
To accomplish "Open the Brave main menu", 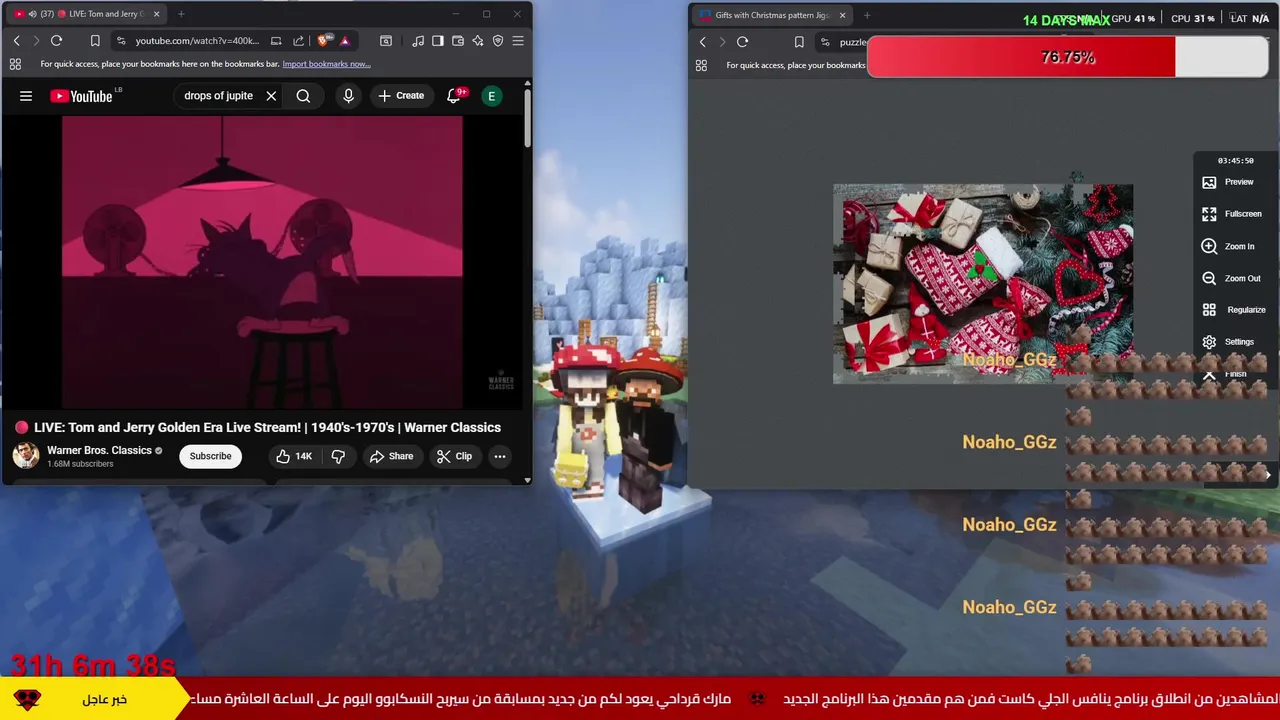I will [518, 41].
